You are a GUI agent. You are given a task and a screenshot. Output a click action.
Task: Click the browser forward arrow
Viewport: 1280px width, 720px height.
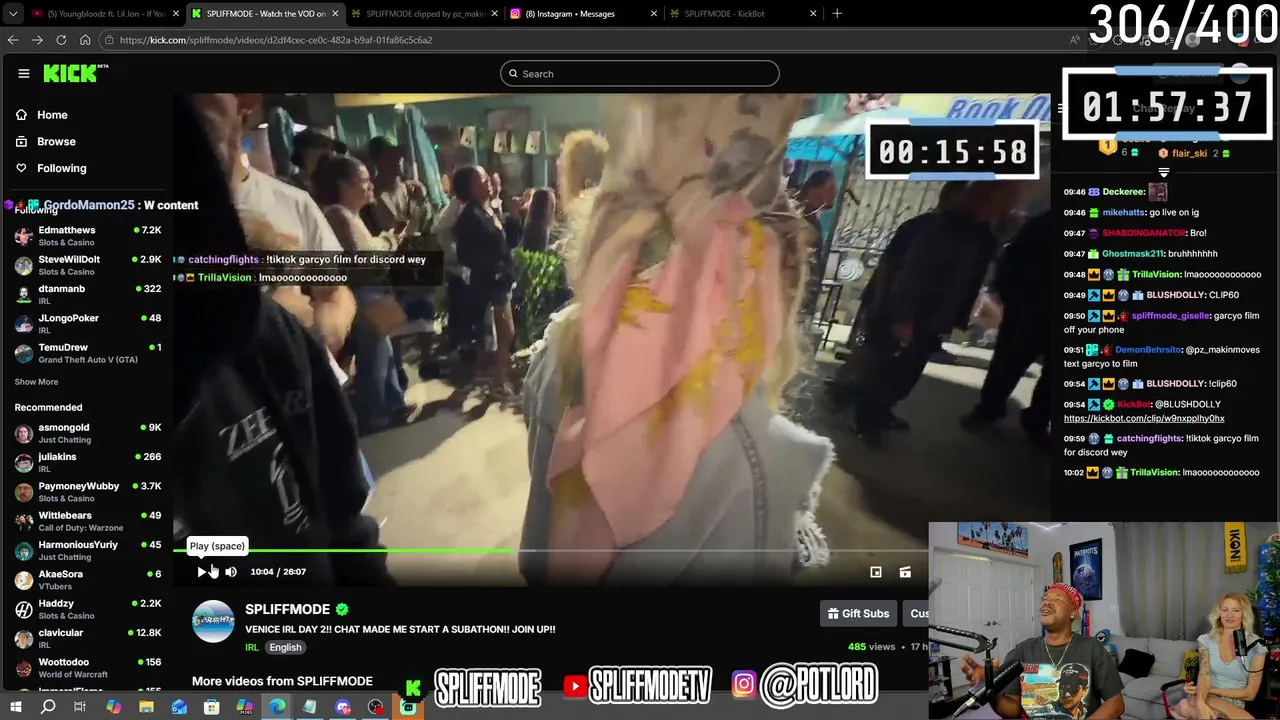pyautogui.click(x=37, y=40)
